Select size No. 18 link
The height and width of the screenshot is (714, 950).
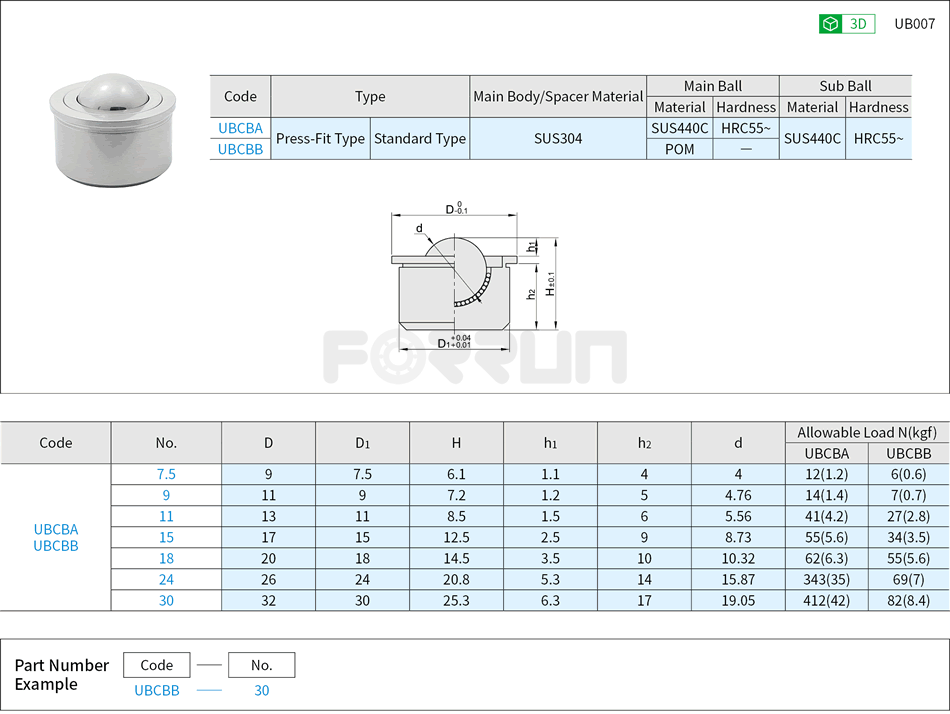click(166, 558)
